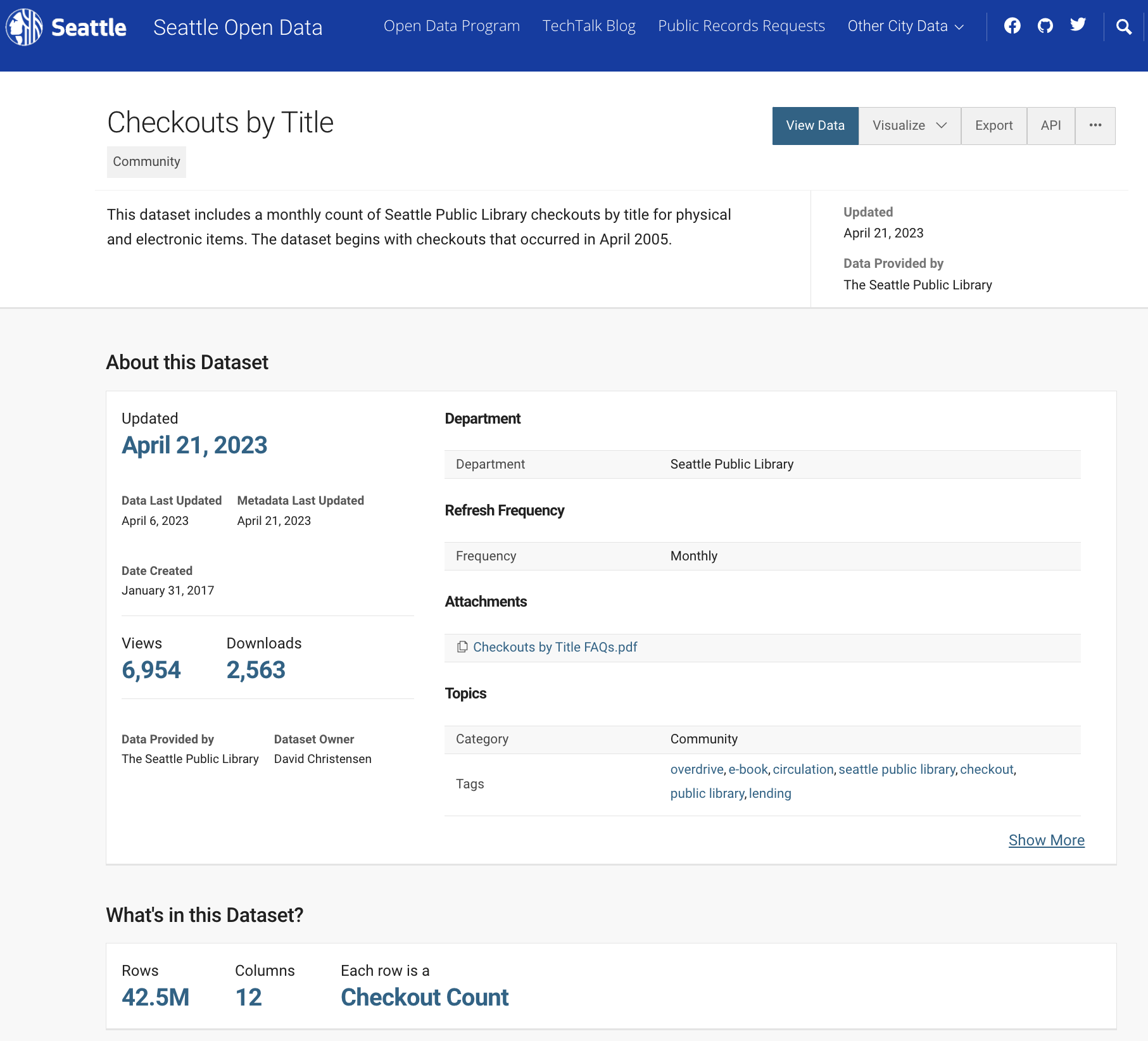Expand metadata with Show More
The height and width of the screenshot is (1041, 1148).
tap(1046, 840)
